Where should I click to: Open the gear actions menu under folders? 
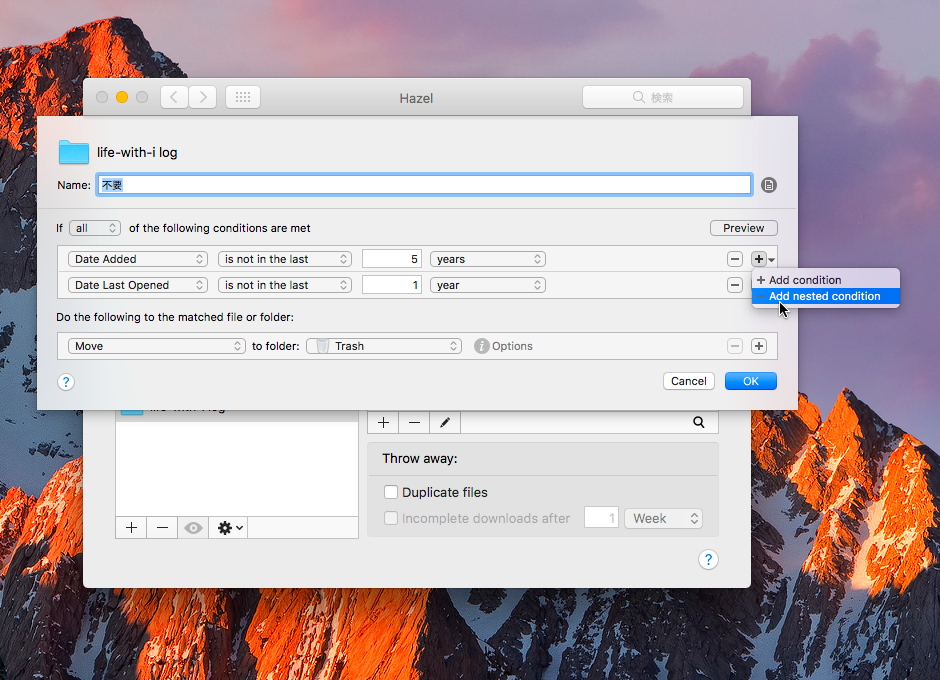click(230, 528)
